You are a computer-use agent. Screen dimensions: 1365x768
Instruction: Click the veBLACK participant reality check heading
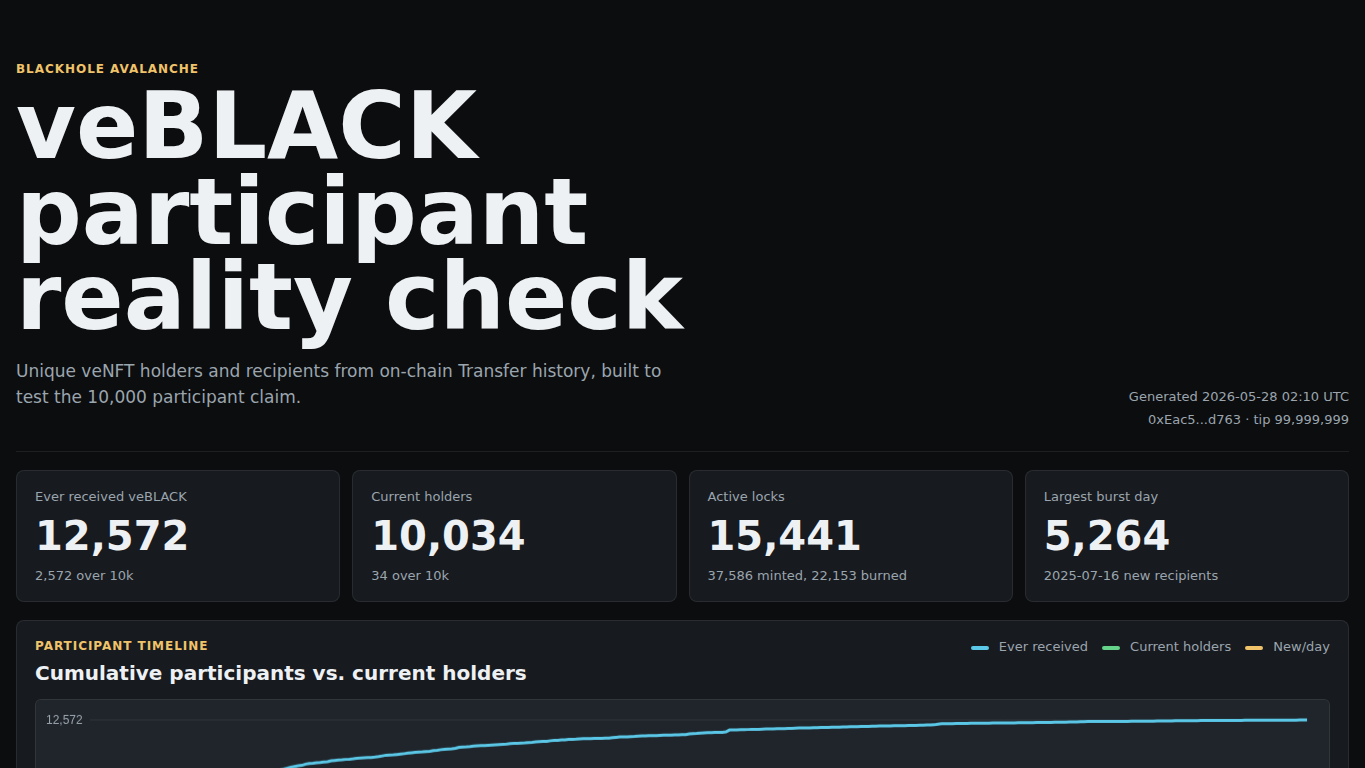[x=350, y=212]
